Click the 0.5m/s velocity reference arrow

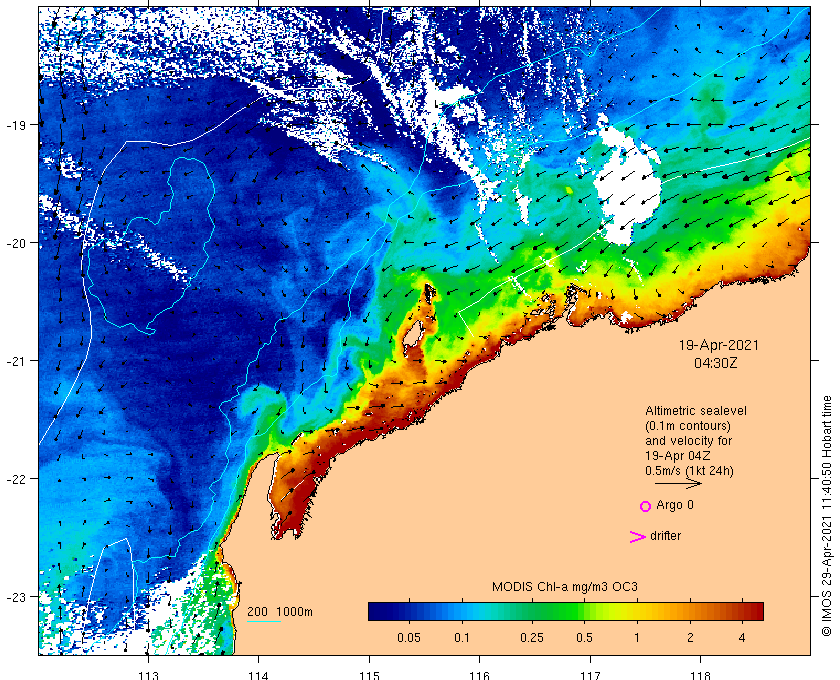[x=678, y=483]
